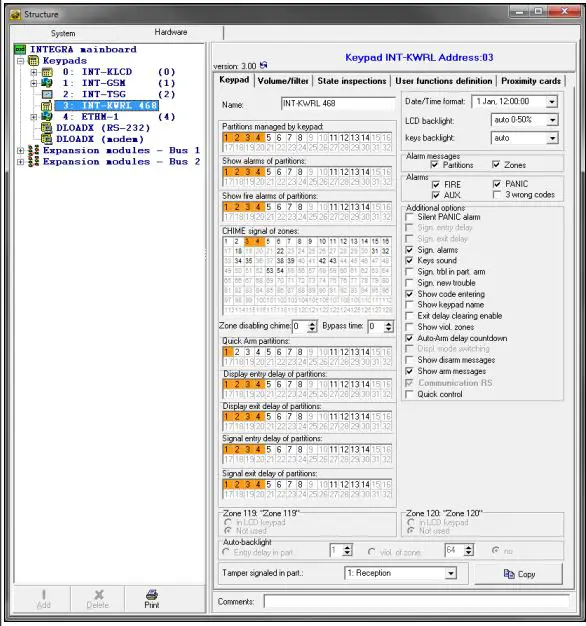586x626 pixels.
Task: Enable the 3 wrong codes checkbox
Action: tap(497, 195)
